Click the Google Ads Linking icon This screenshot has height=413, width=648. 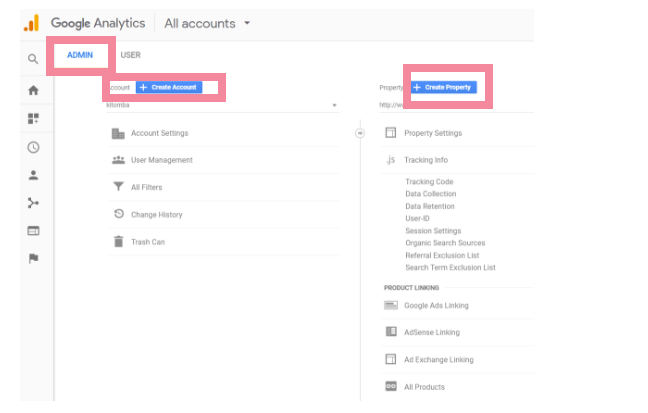pyautogui.click(x=391, y=306)
